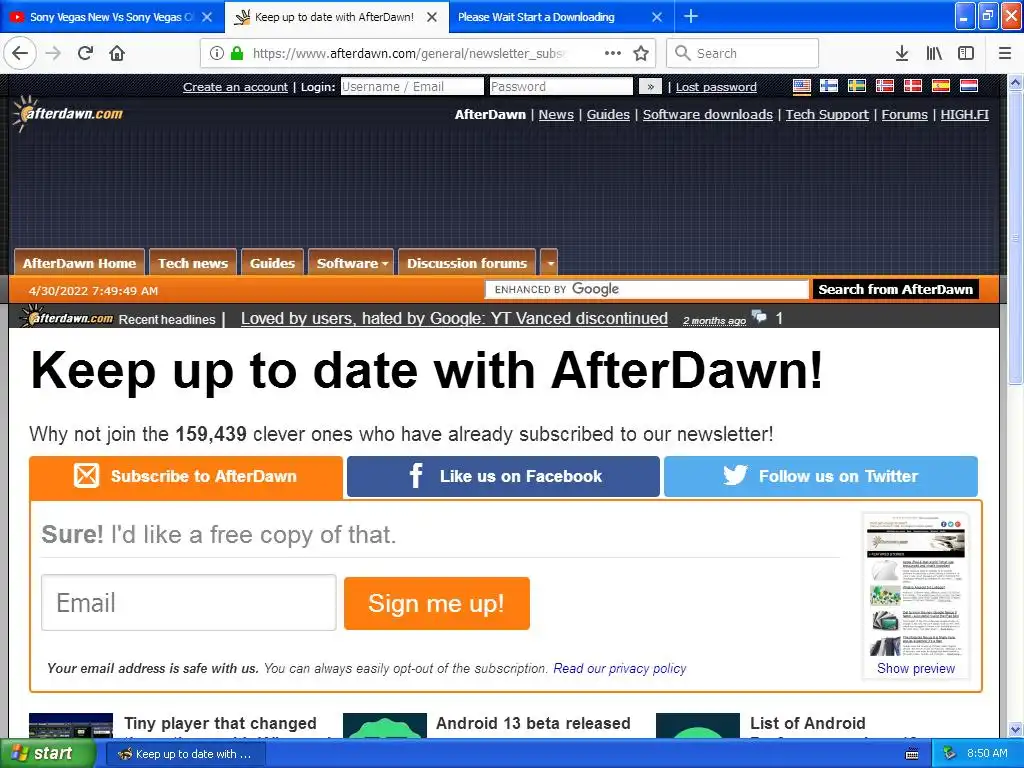Open Guides link in top menu
Viewport: 1024px width, 768px height.
[x=608, y=114]
